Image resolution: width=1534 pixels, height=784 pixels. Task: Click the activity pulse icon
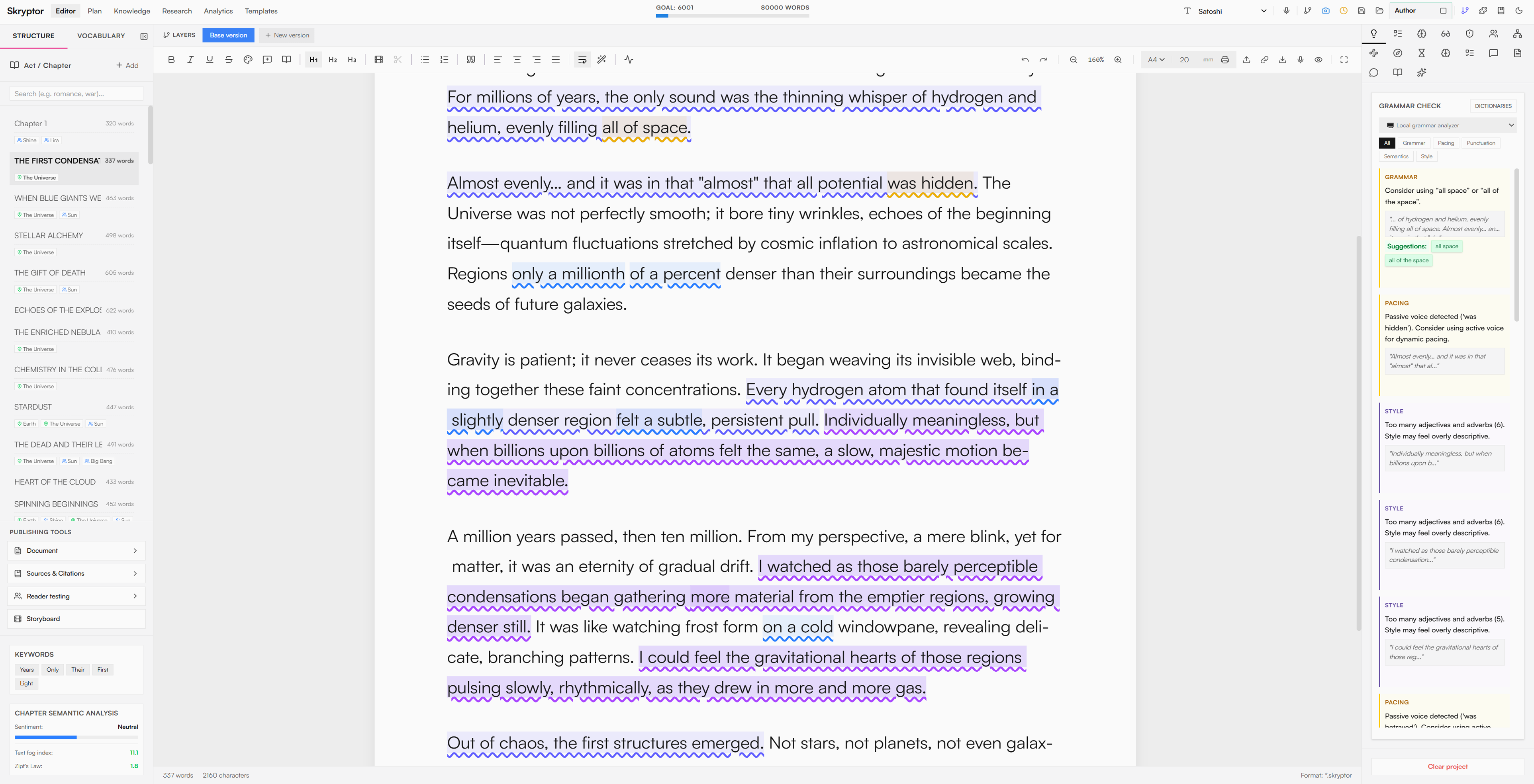coord(629,60)
